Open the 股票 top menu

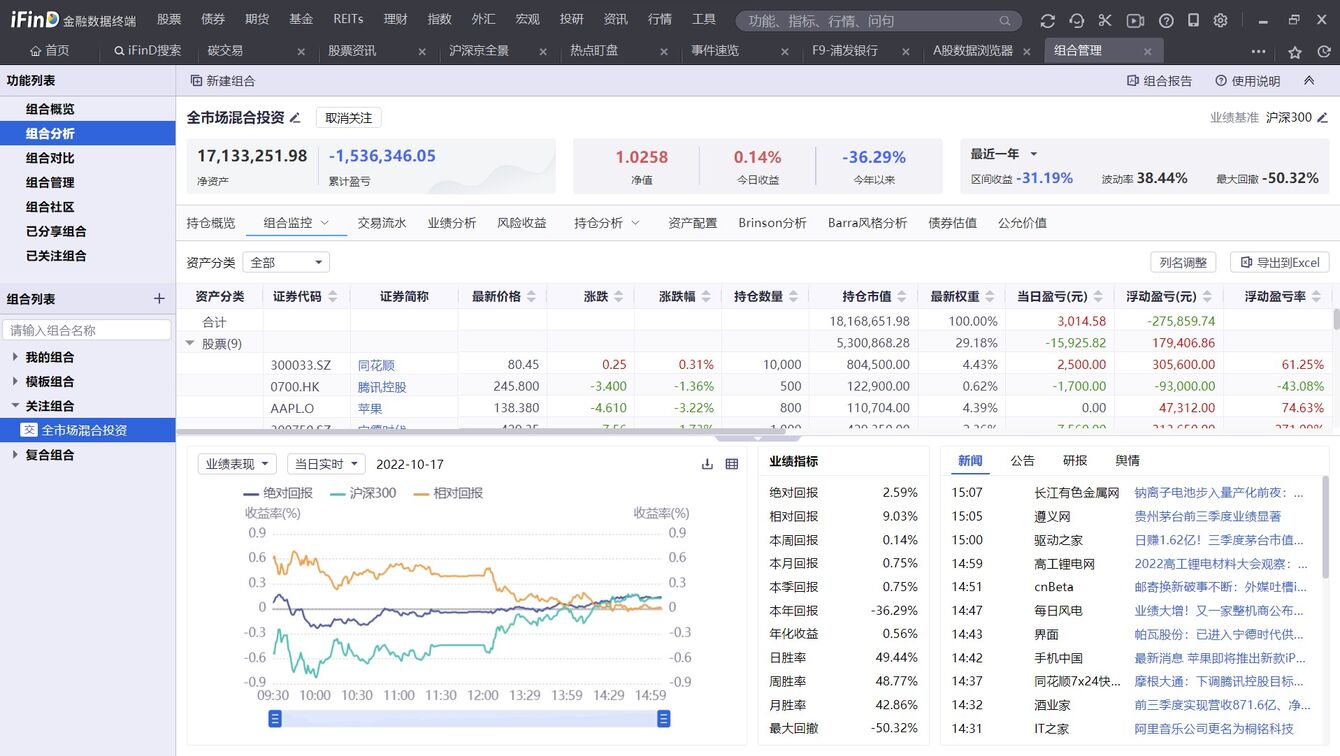tap(169, 19)
